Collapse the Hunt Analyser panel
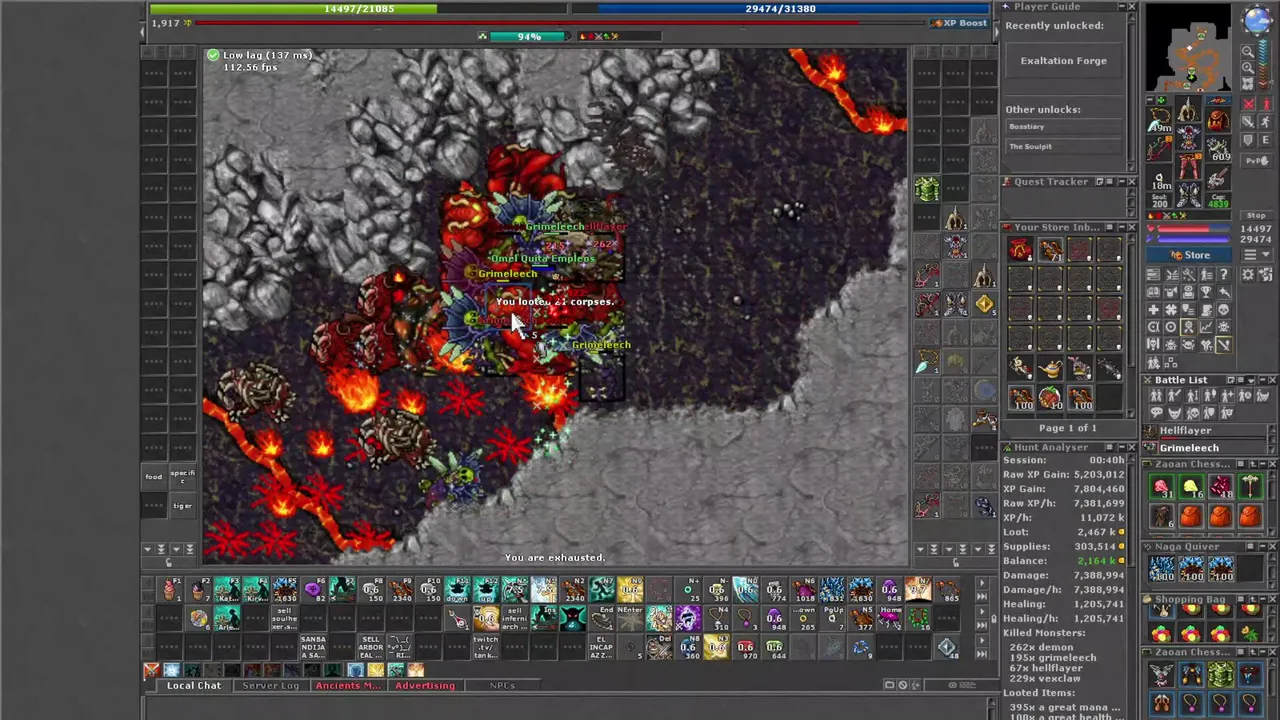Viewport: 1280px width, 720px height. coord(1120,448)
